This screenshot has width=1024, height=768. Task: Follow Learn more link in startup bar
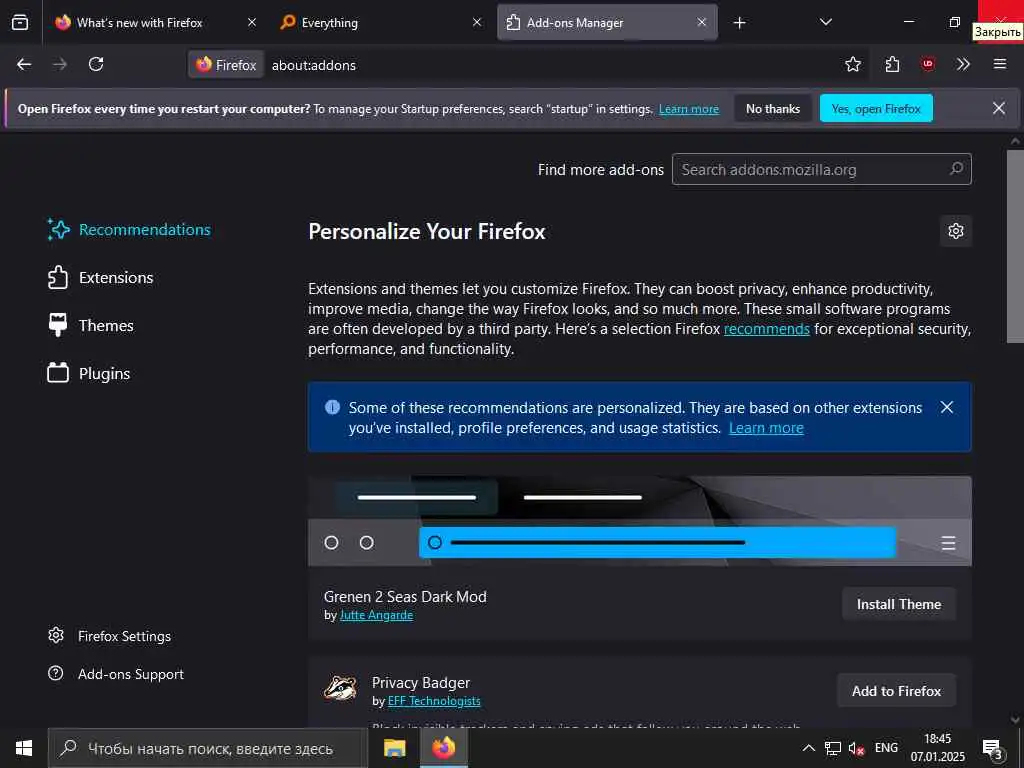(688, 109)
